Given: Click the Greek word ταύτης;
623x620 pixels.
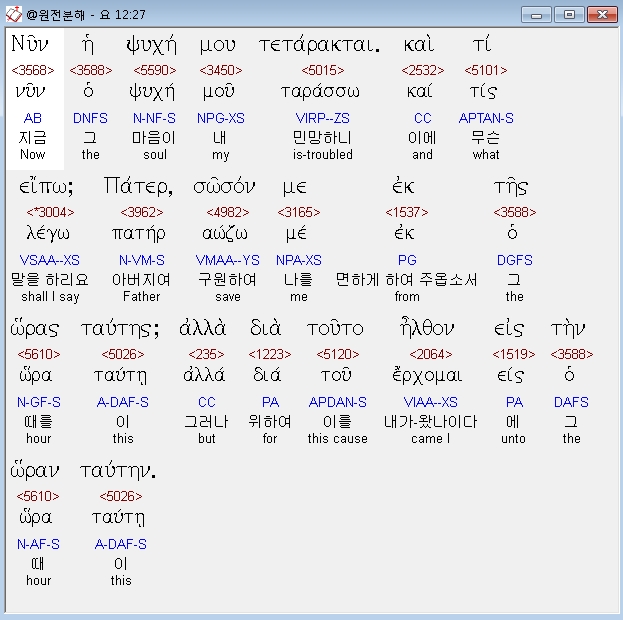Looking at the screenshot, I should pyautogui.click(x=120, y=329).
